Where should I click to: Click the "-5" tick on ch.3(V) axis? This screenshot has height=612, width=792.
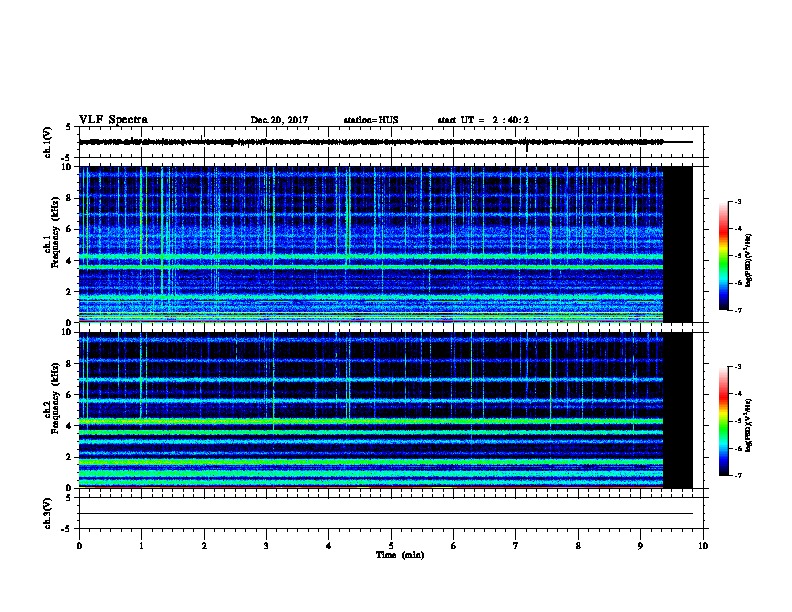tap(66, 529)
